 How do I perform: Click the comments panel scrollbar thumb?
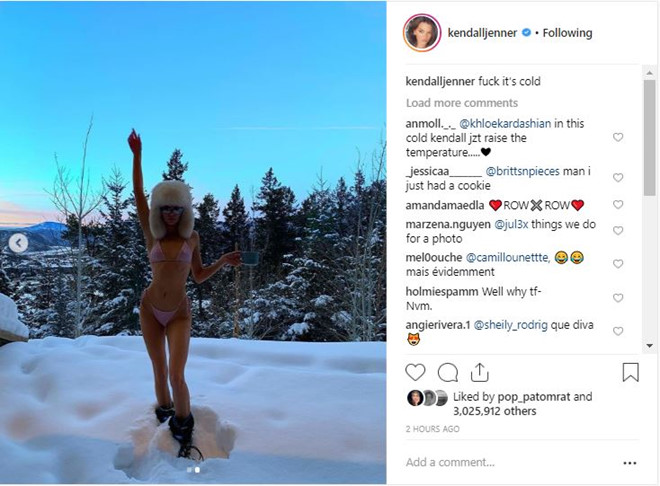click(x=649, y=137)
